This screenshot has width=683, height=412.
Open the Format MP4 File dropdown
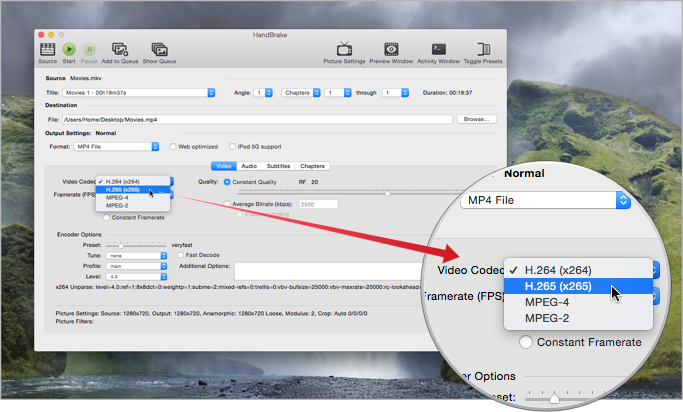click(x=116, y=147)
